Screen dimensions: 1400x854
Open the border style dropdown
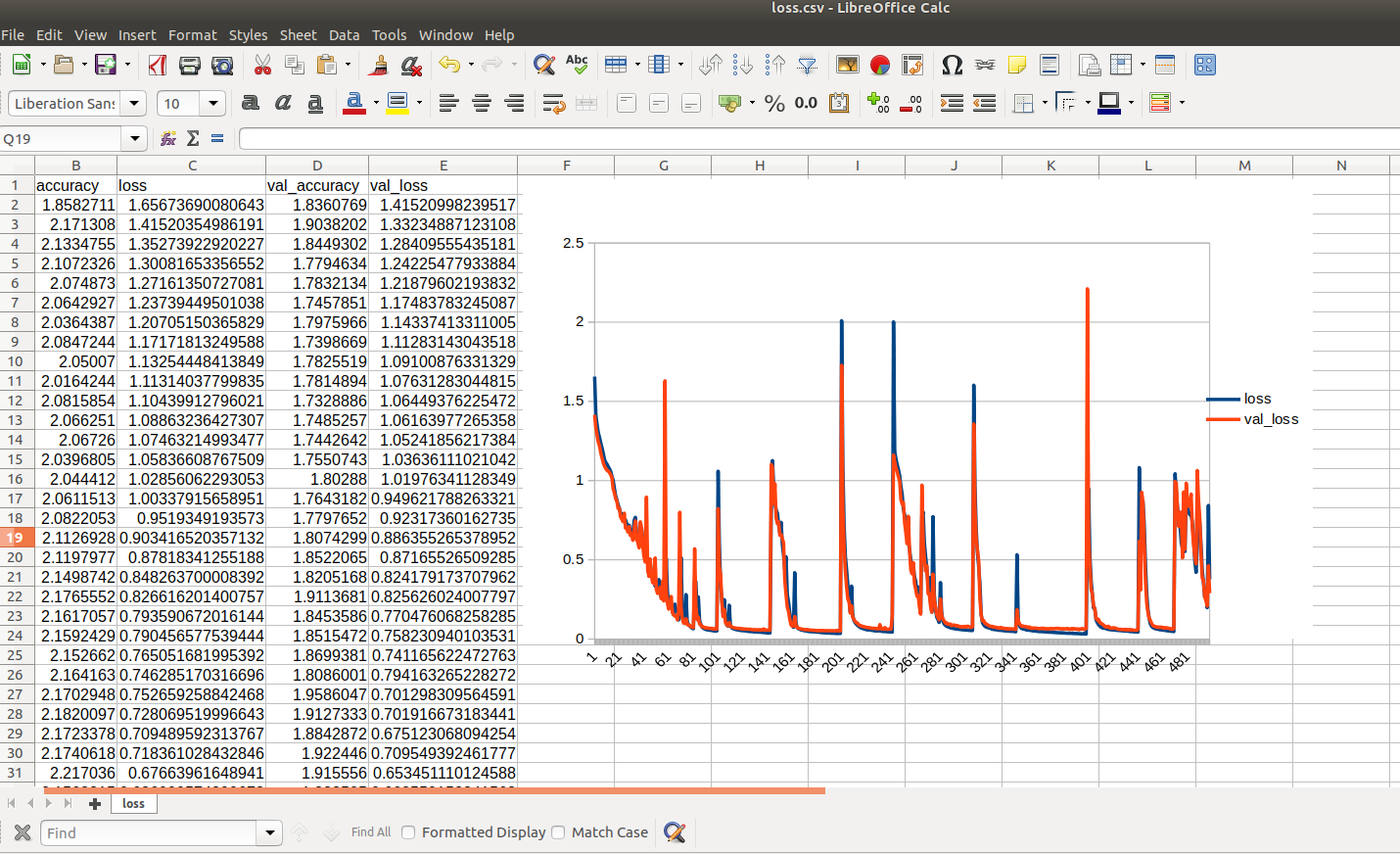1087,103
